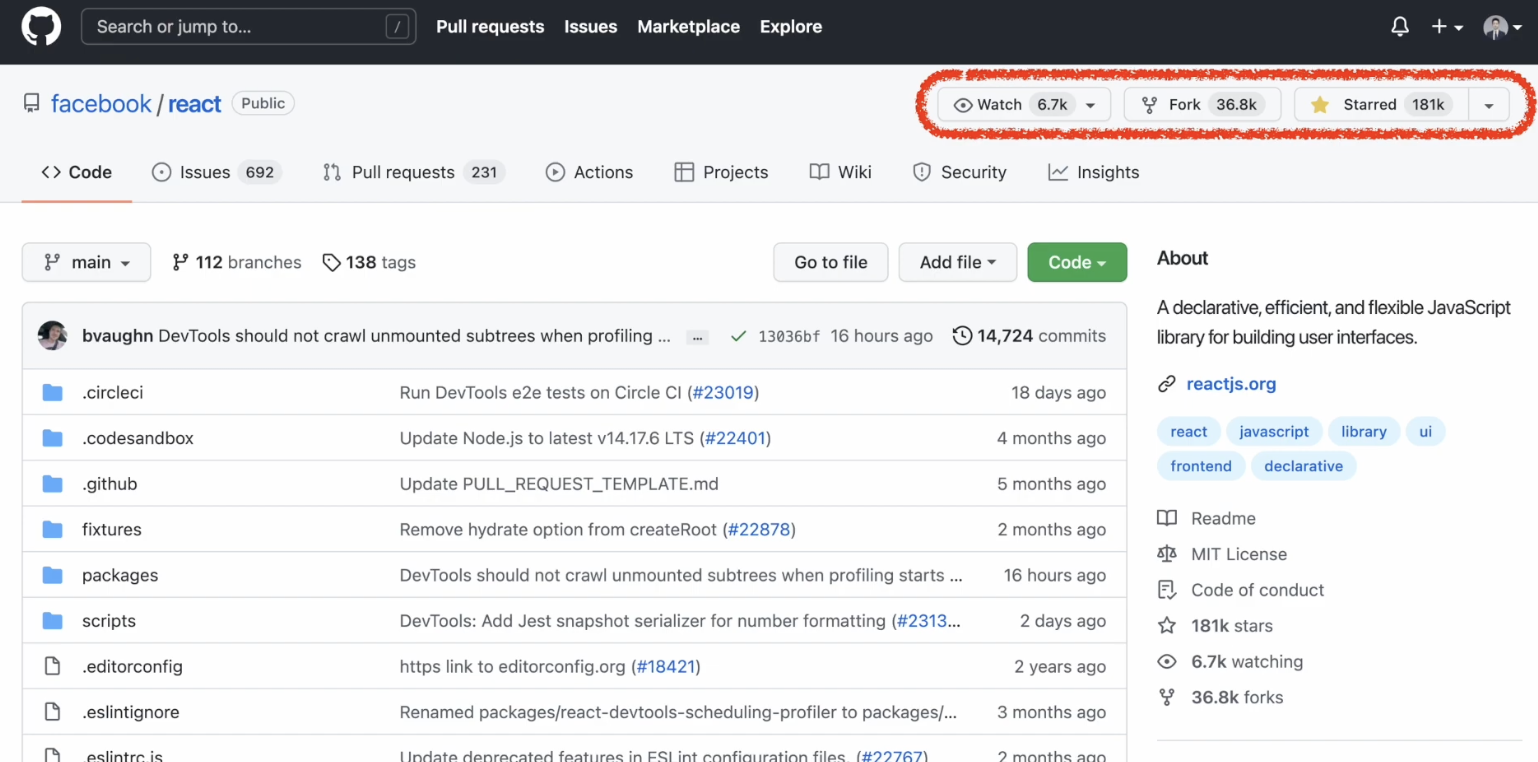The height and width of the screenshot is (762, 1538).
Task: Visit reactjs.org website link
Action: coord(1231,384)
